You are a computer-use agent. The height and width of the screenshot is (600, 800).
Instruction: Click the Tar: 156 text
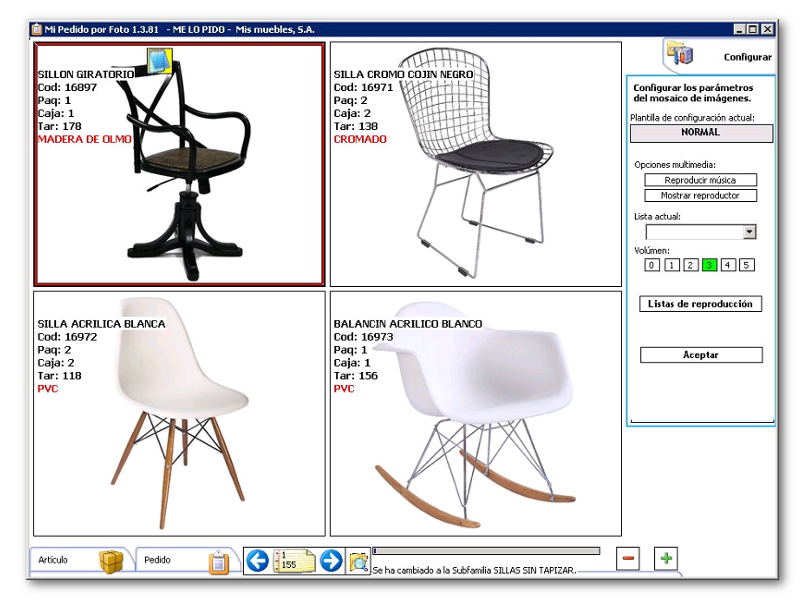point(356,376)
